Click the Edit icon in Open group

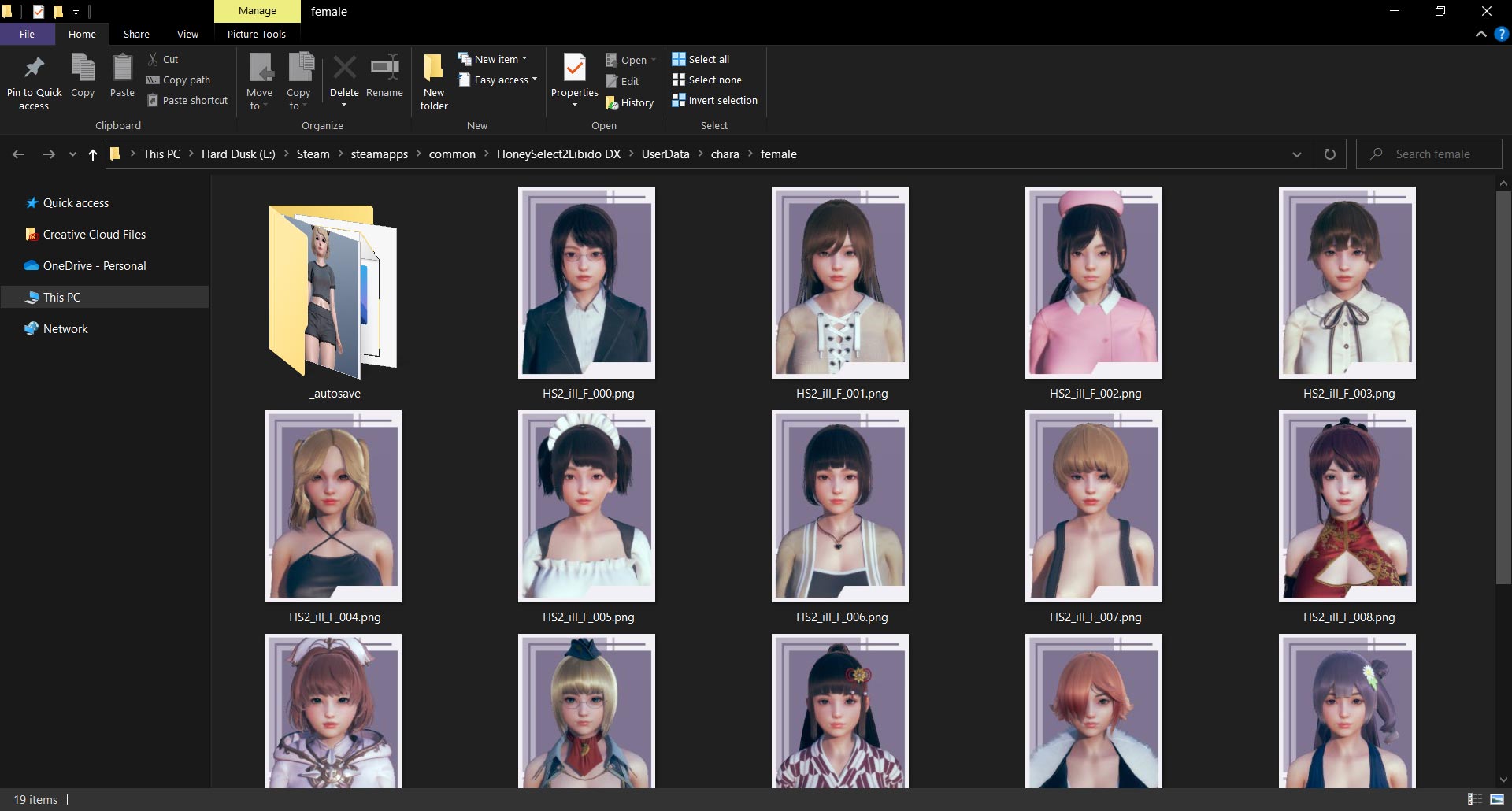tap(622, 81)
